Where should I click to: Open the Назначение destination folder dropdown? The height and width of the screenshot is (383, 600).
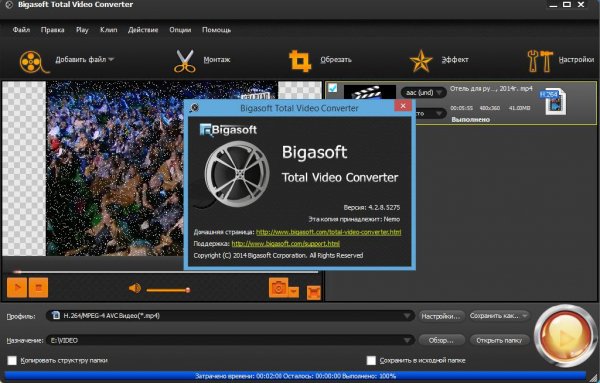230,340
